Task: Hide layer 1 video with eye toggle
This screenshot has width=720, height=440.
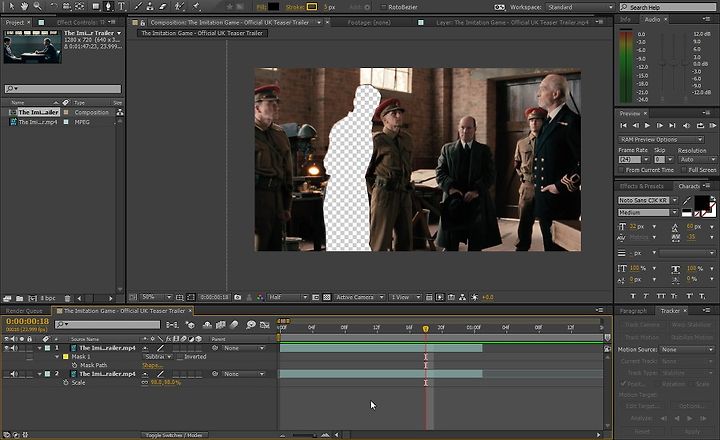Action: tap(6, 348)
